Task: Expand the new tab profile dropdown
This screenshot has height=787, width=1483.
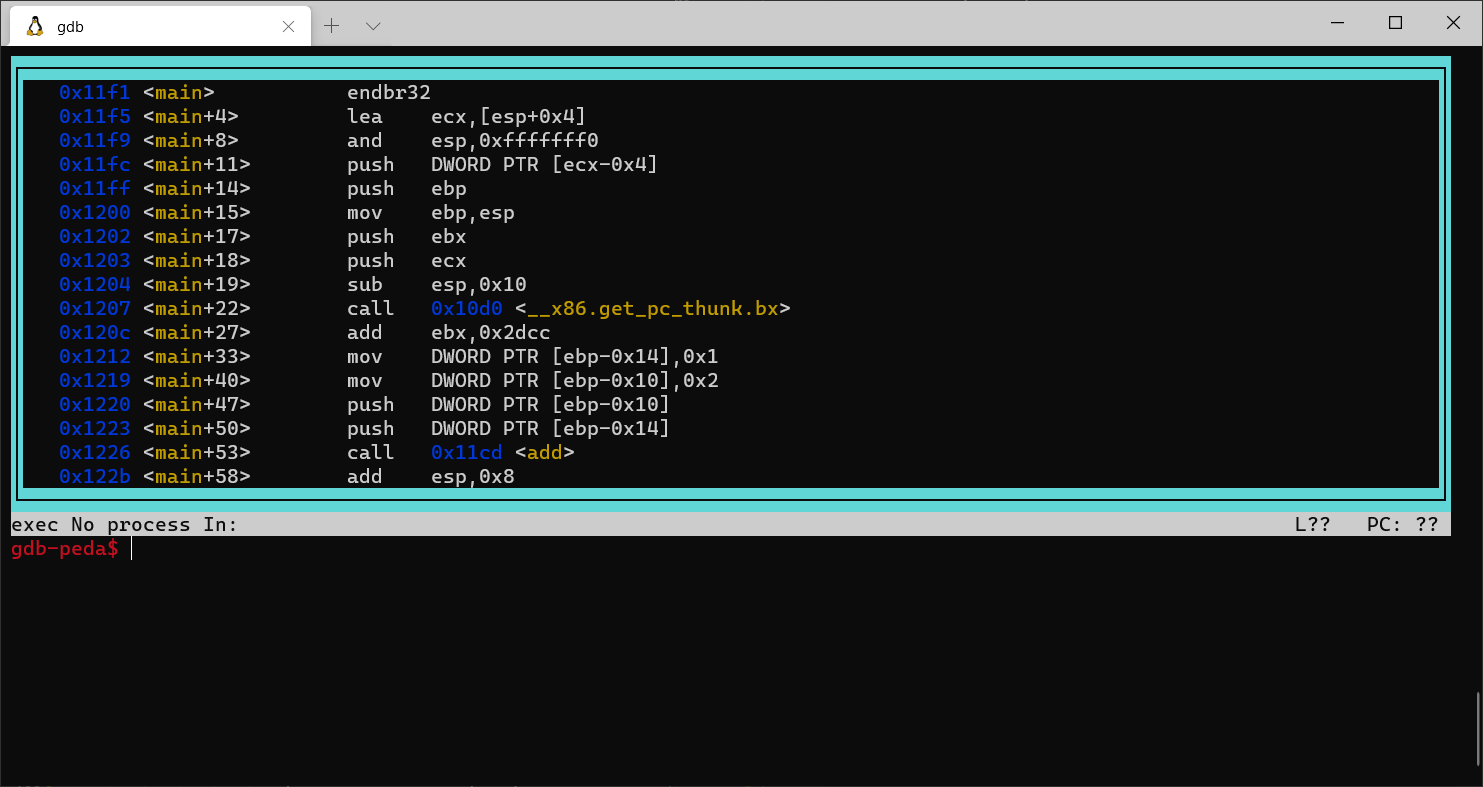Action: pos(373,26)
